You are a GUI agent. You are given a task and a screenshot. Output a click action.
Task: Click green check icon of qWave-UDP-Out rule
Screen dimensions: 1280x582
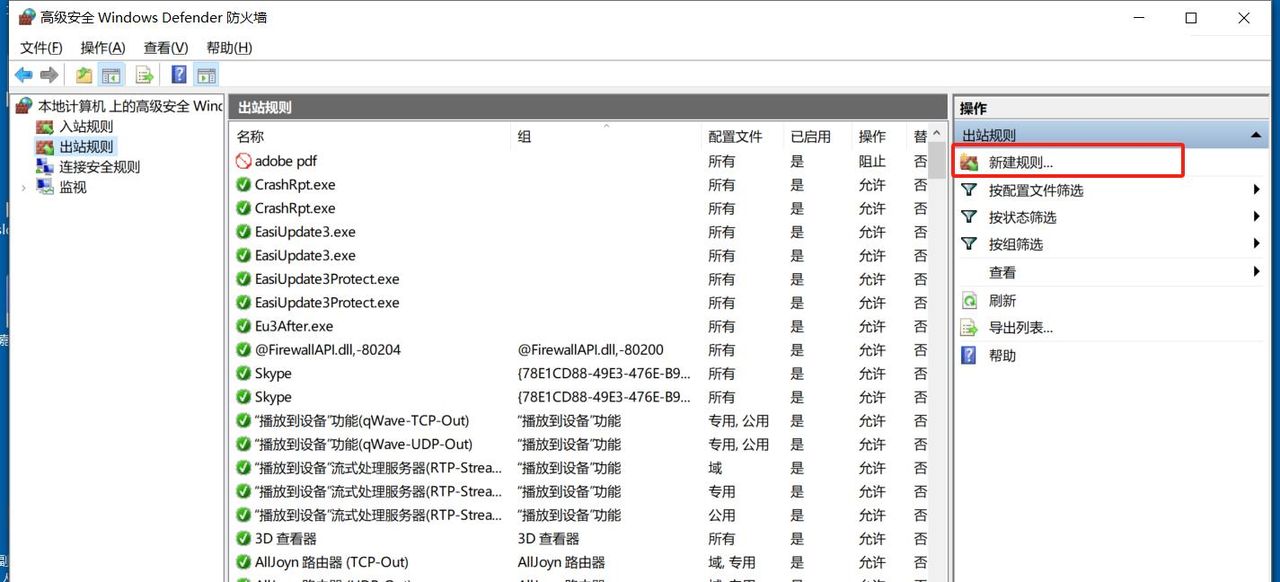(243, 444)
